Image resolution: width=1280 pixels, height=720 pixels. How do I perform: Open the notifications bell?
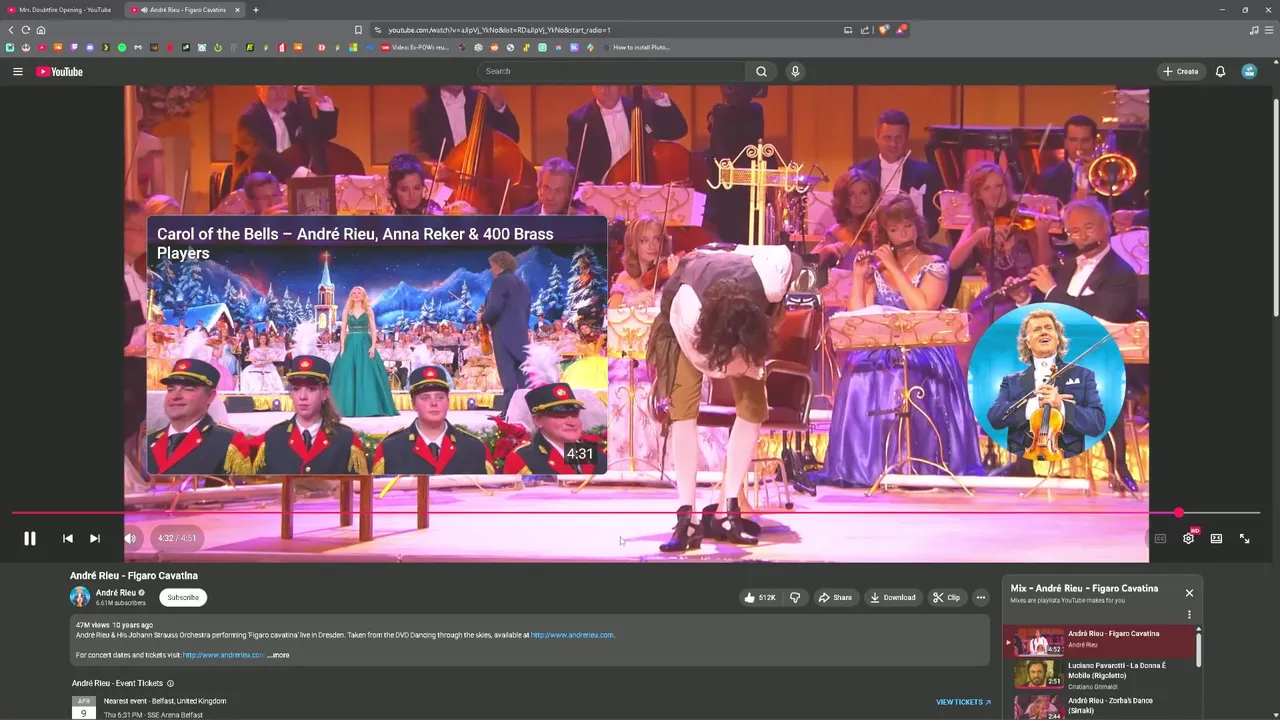(1220, 71)
